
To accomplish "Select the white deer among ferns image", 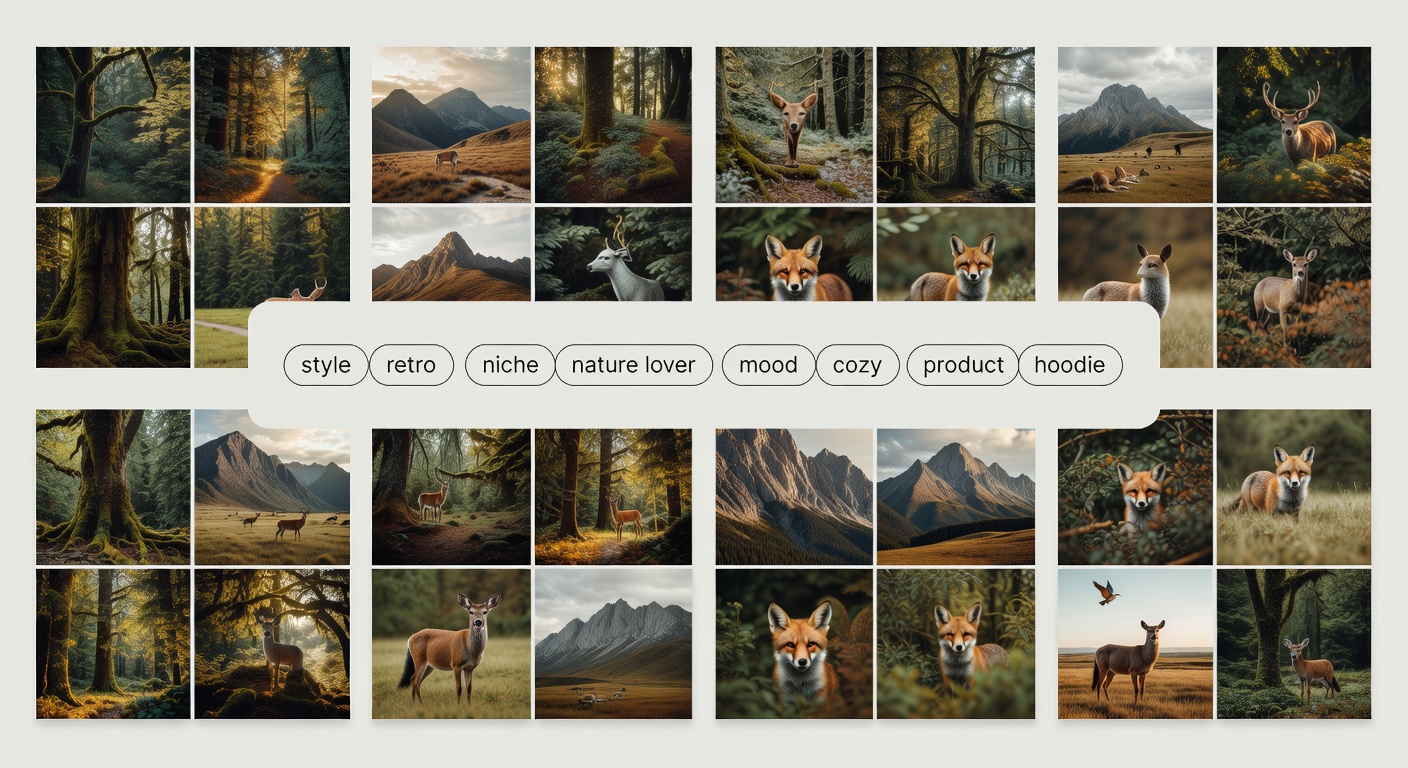I will (613, 254).
